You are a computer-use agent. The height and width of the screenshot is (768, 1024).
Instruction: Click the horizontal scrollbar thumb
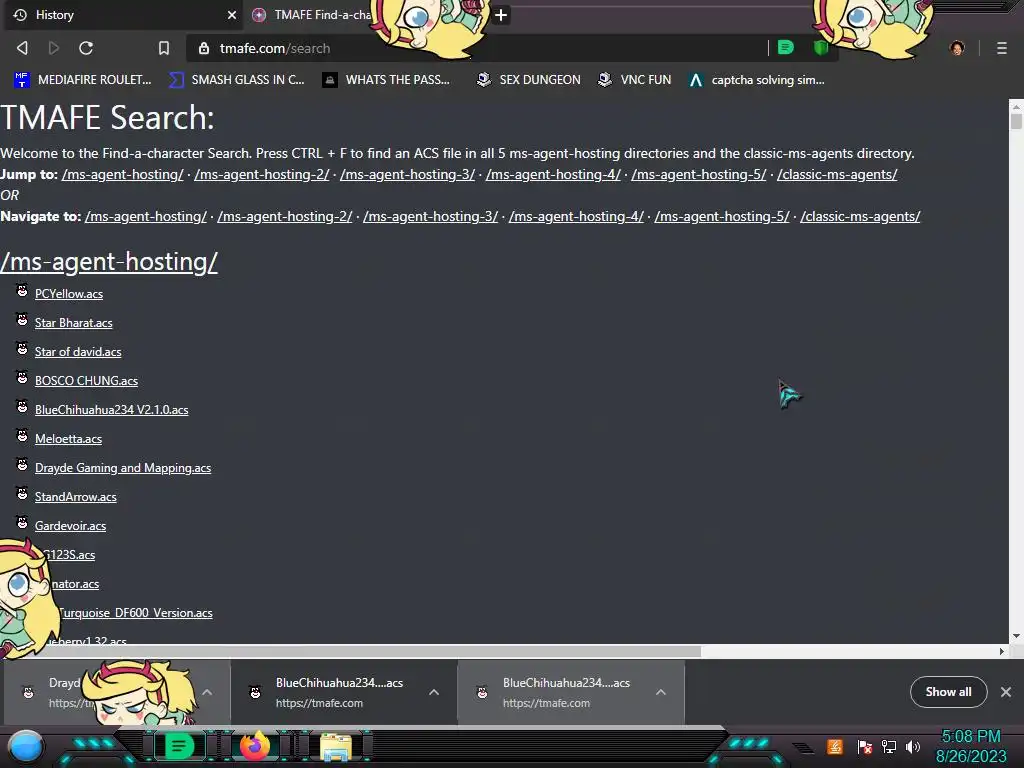[351, 651]
